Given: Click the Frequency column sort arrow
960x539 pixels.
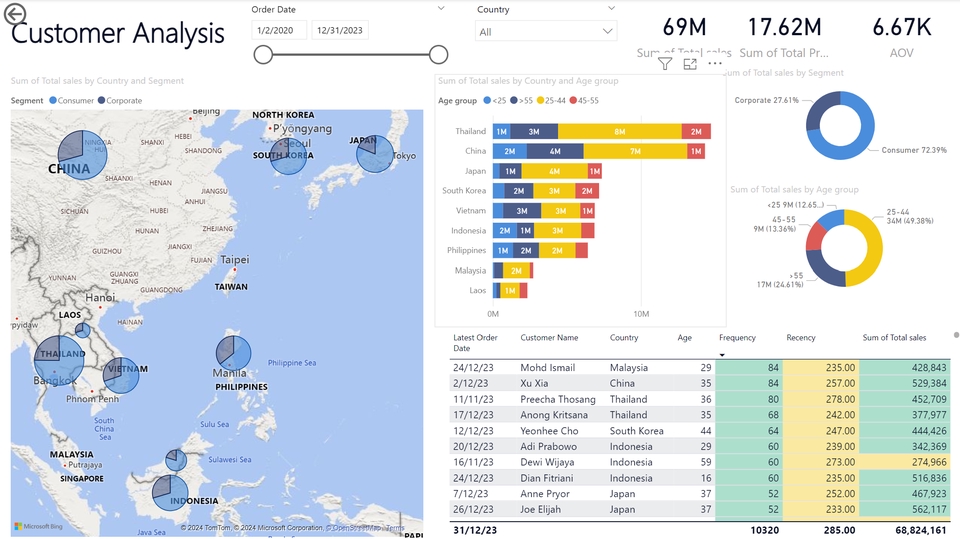Looking at the screenshot, I should (x=722, y=355).
